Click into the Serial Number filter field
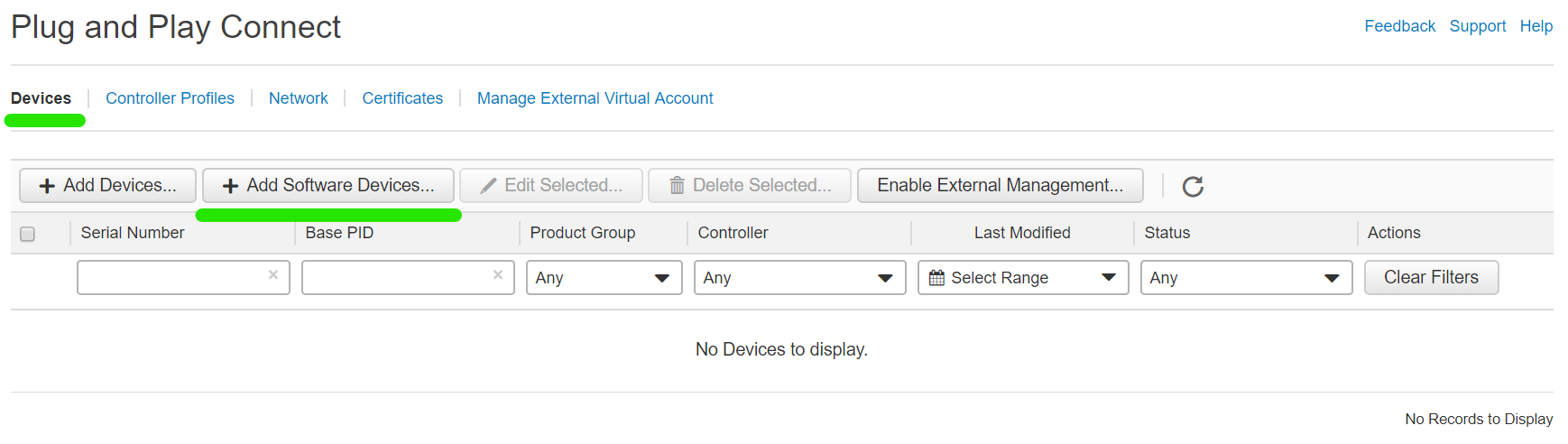 [183, 278]
